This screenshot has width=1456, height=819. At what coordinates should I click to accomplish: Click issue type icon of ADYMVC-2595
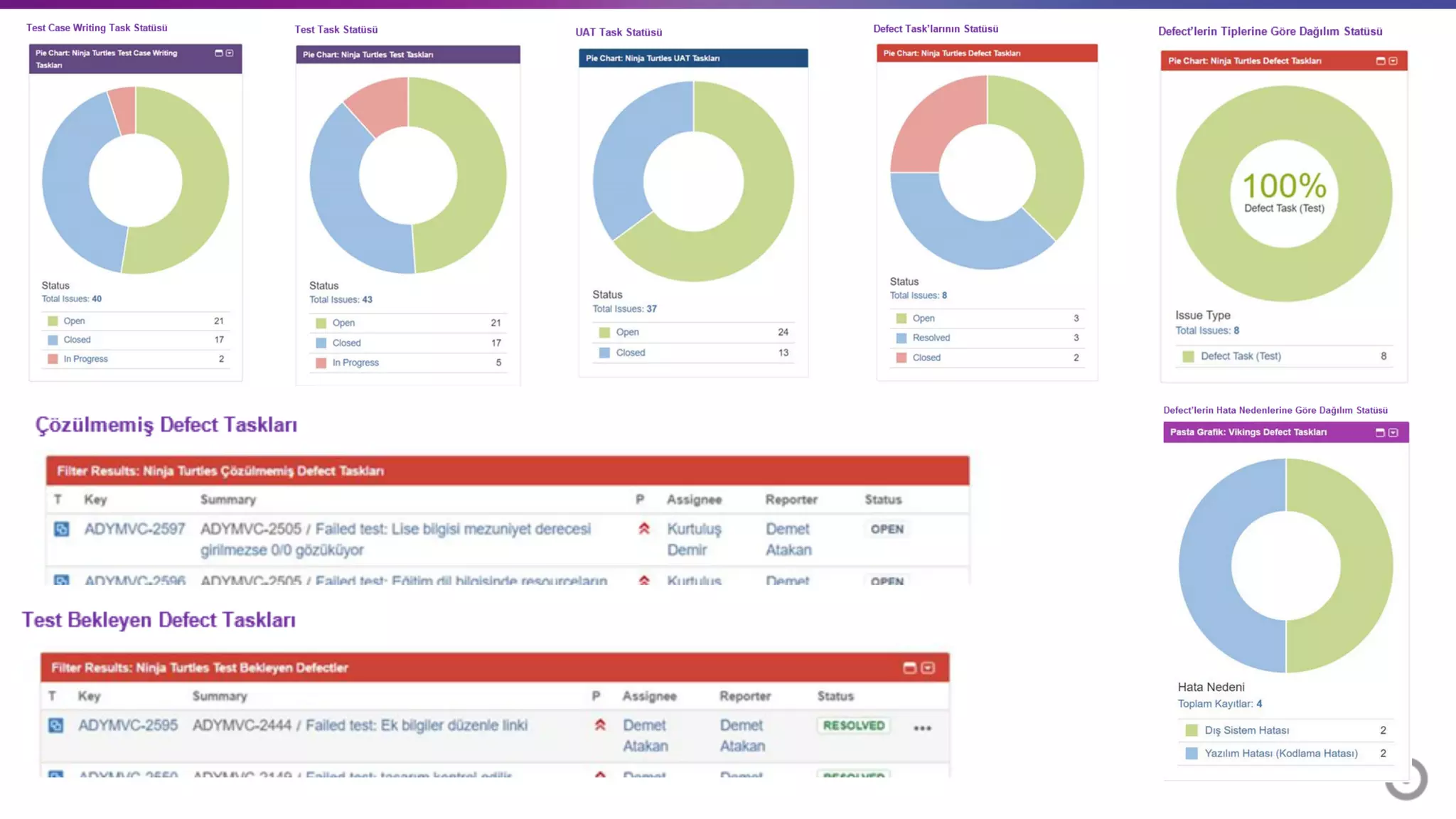click(56, 725)
